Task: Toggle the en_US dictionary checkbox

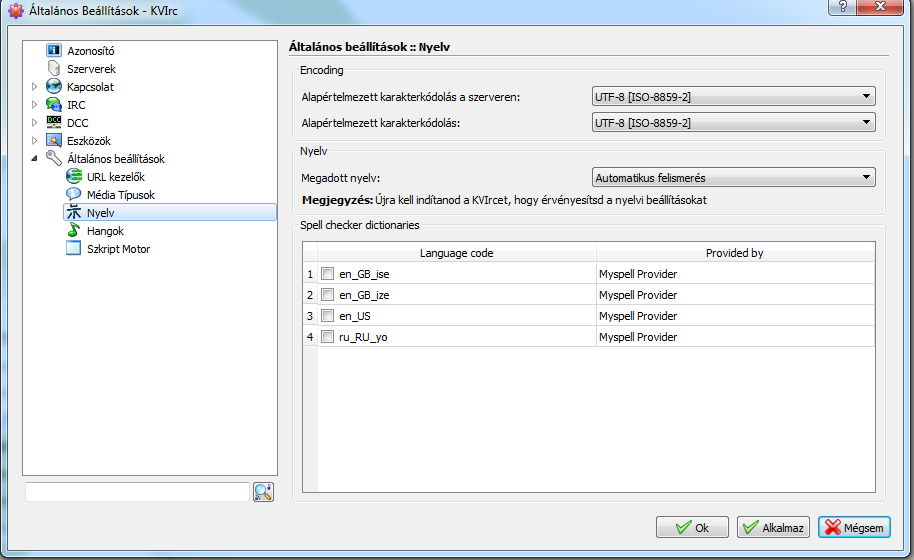Action: tap(328, 315)
